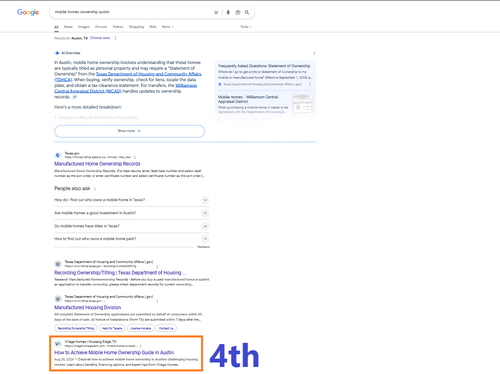
Task: Click the Feedback link under People also ask
Action: [203, 247]
